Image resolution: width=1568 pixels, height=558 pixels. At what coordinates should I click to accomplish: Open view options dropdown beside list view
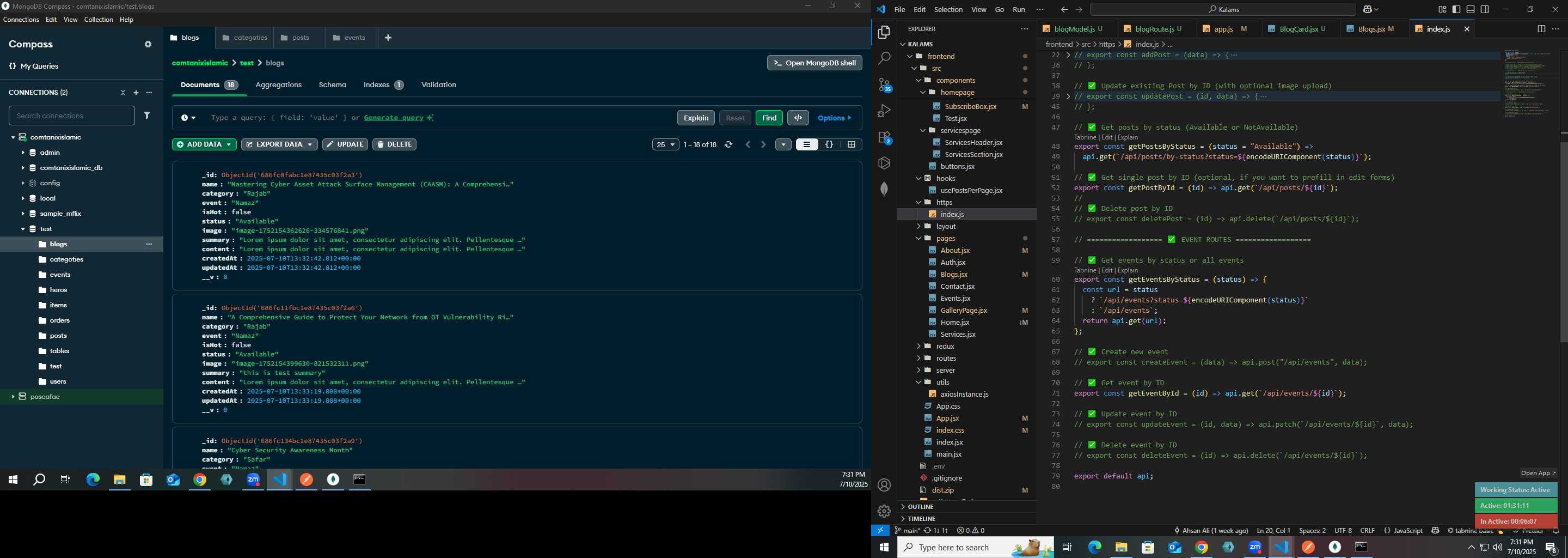click(x=783, y=144)
